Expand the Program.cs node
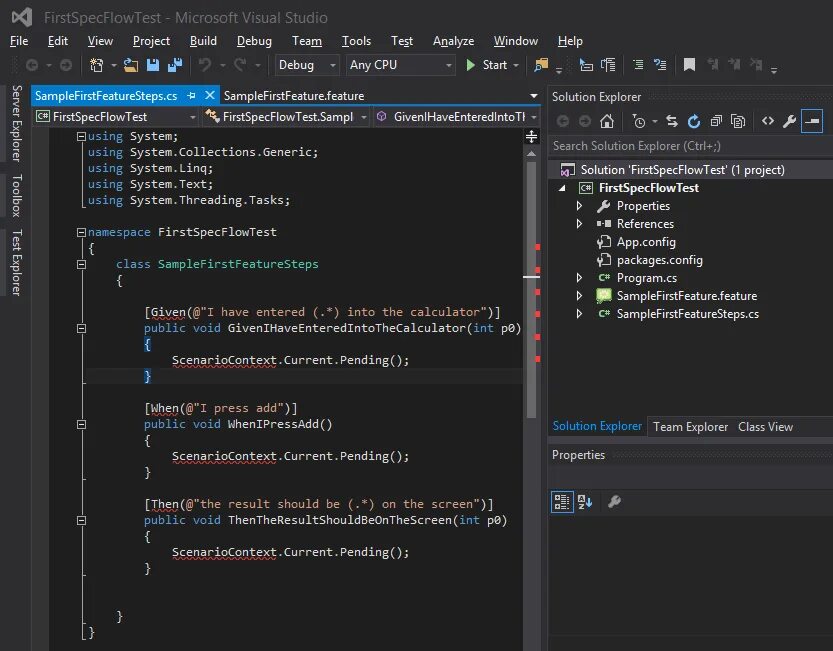This screenshot has width=833, height=651. pyautogui.click(x=579, y=278)
